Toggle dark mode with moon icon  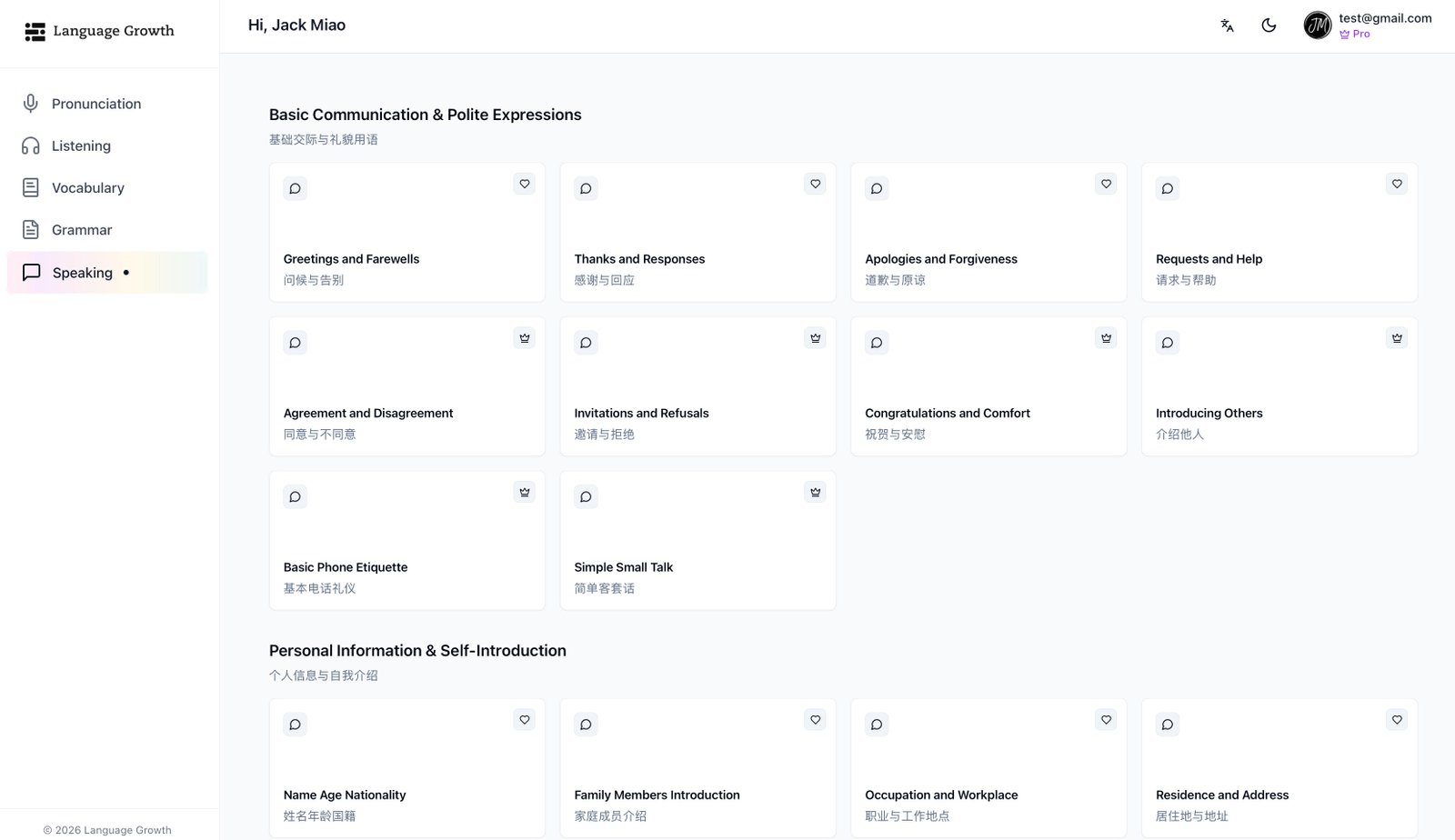coord(1269,25)
